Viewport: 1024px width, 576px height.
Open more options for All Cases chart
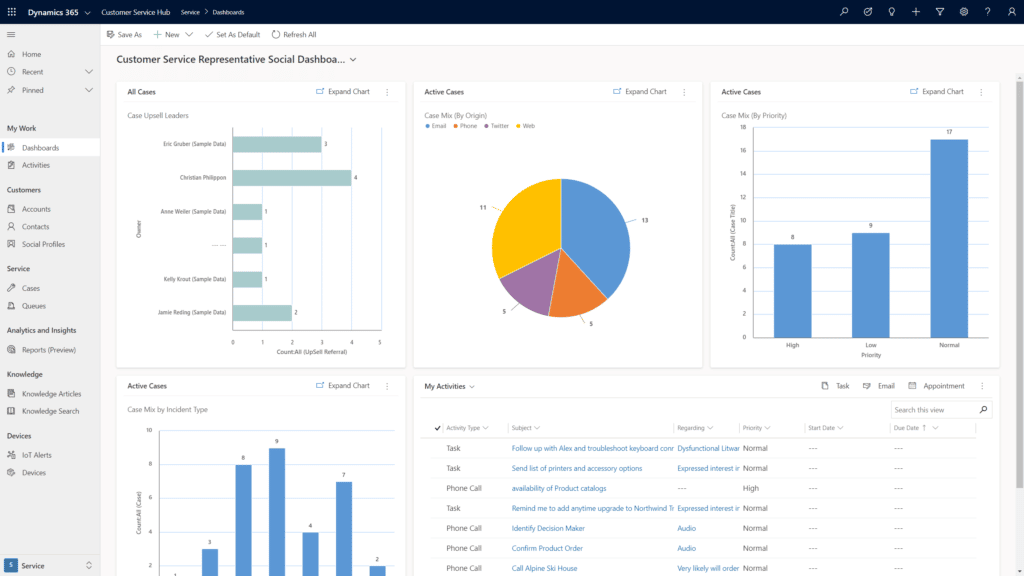(x=387, y=92)
